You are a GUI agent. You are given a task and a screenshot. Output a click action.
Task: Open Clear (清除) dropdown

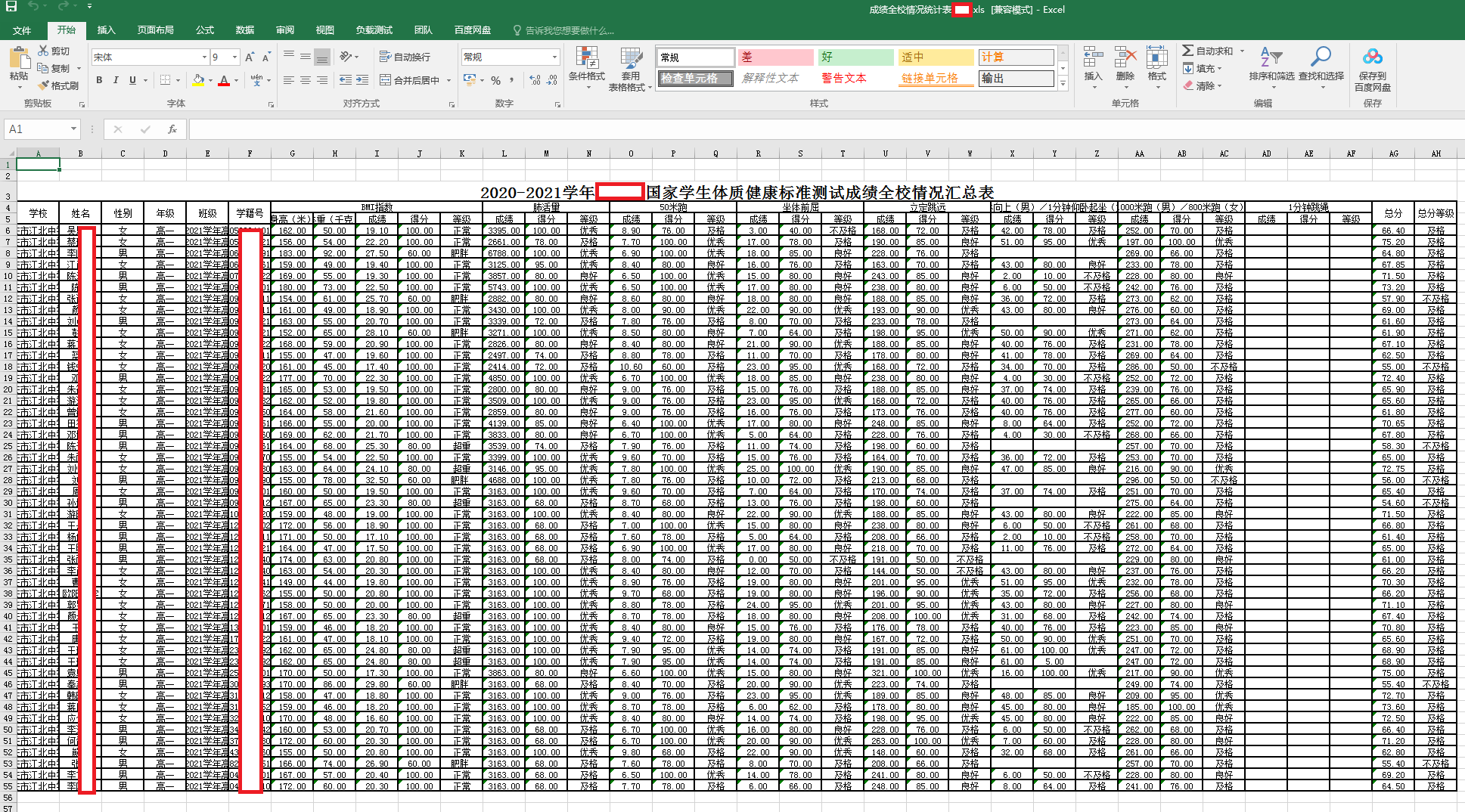(x=1203, y=85)
